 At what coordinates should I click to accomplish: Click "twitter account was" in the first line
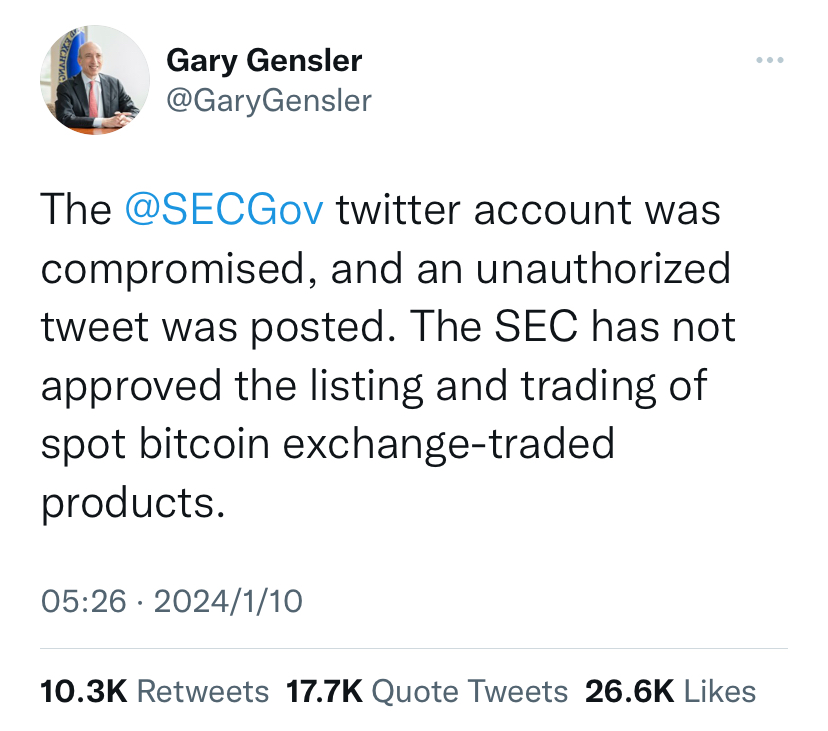tap(529, 212)
